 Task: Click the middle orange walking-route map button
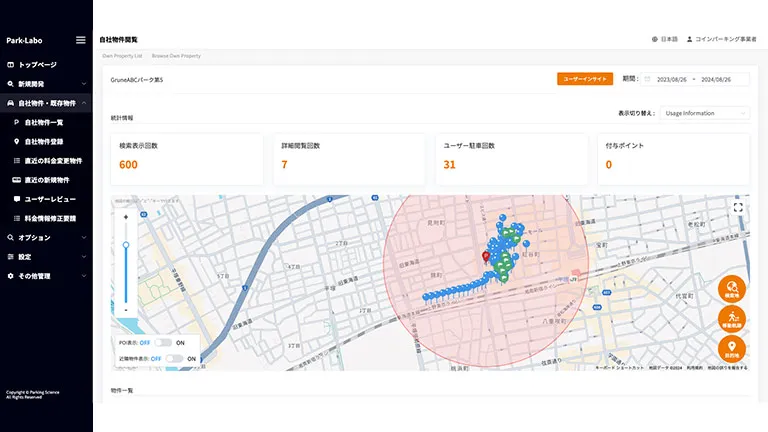point(732,319)
